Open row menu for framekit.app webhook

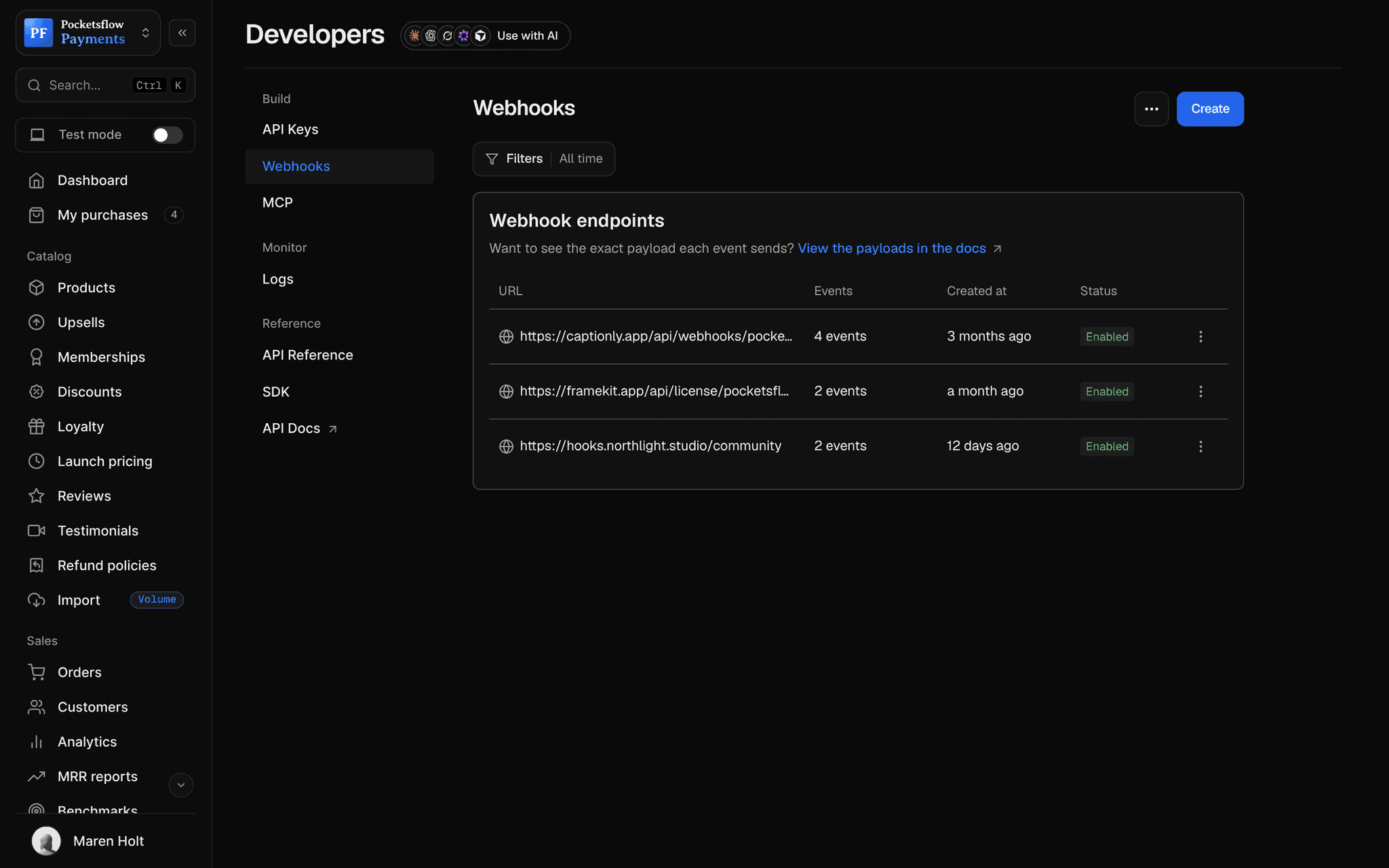tap(1200, 392)
